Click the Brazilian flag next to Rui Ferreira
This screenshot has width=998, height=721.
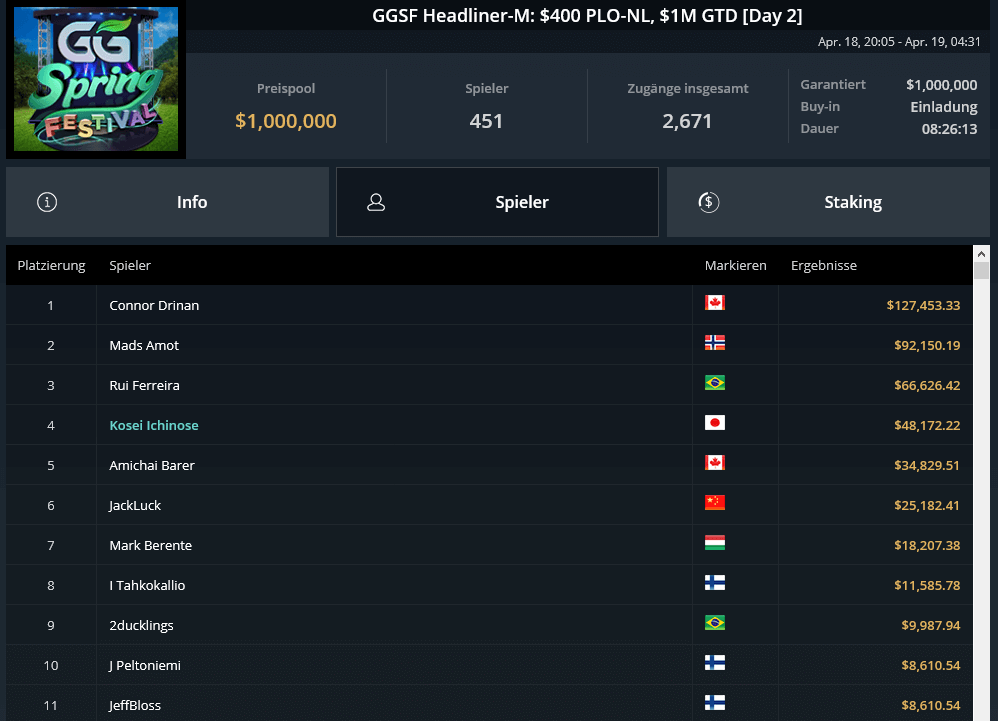click(715, 382)
